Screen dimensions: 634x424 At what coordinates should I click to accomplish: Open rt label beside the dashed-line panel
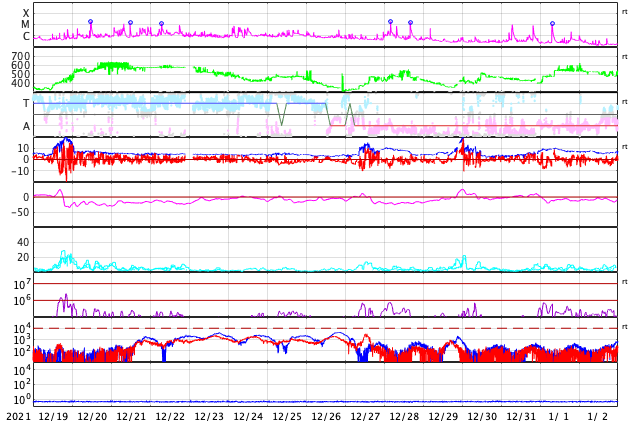point(625,326)
